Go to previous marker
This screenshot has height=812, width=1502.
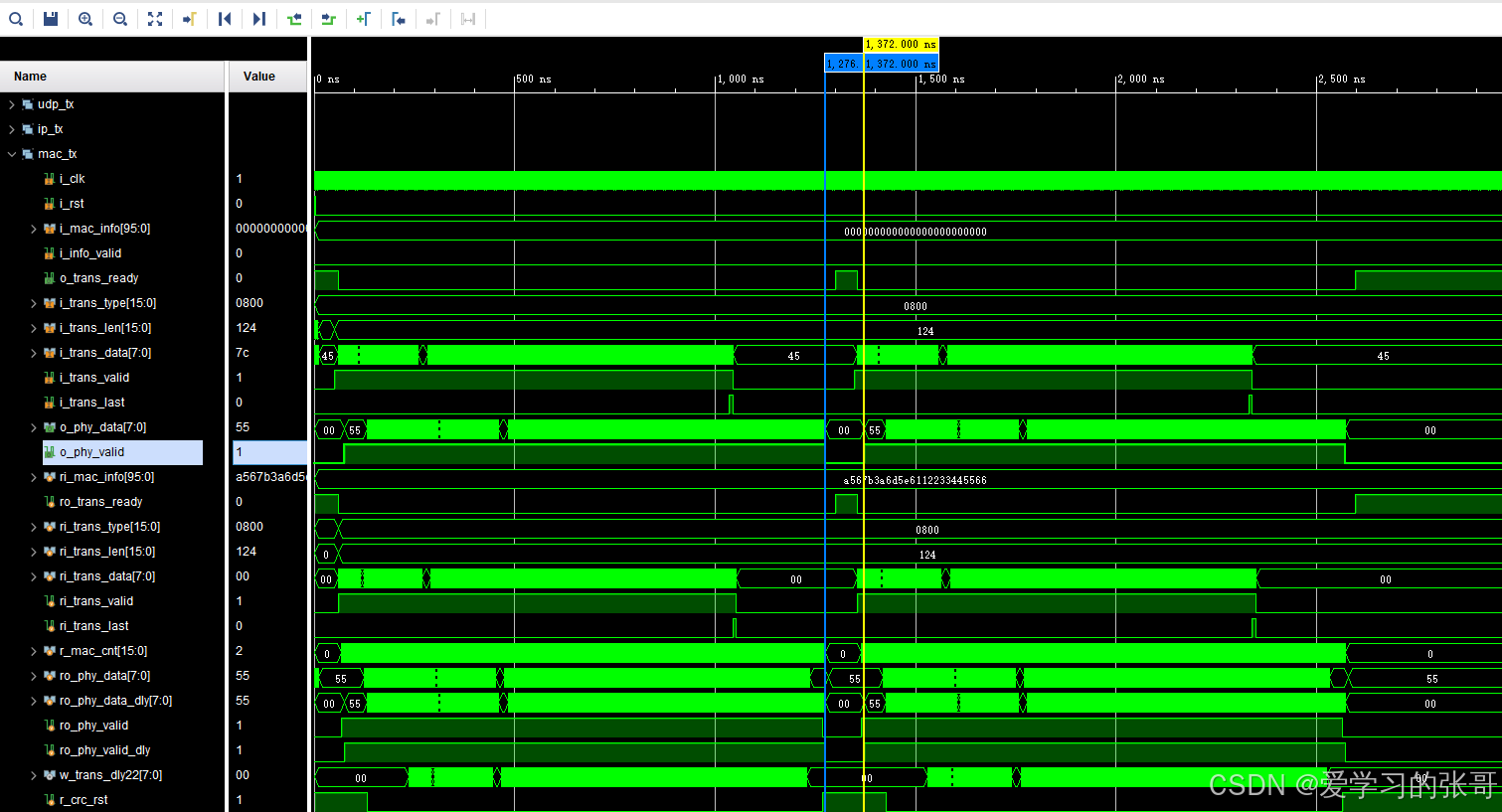click(x=399, y=19)
